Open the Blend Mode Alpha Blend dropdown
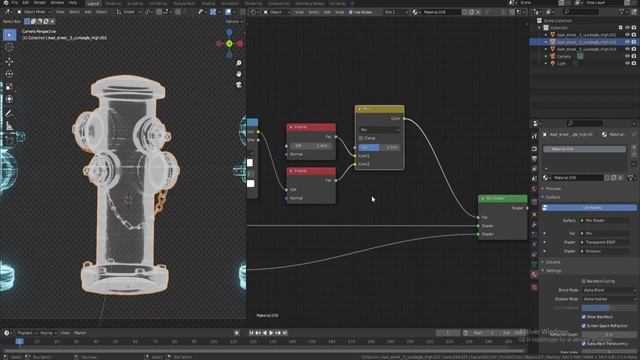640x360 pixels. coord(609,290)
